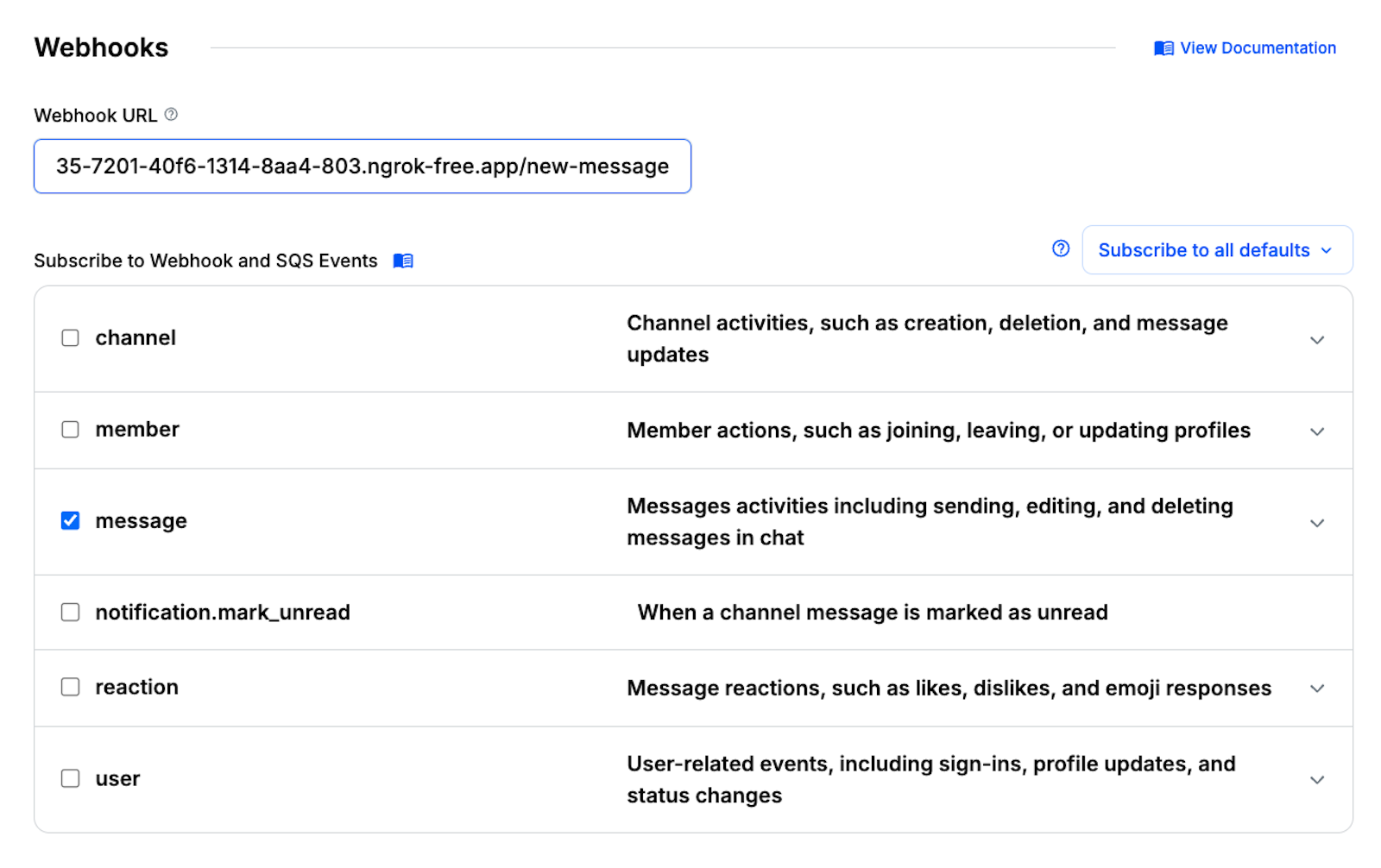The width and height of the screenshot is (1381, 868).
Task: Expand the member event row
Action: click(x=1317, y=431)
